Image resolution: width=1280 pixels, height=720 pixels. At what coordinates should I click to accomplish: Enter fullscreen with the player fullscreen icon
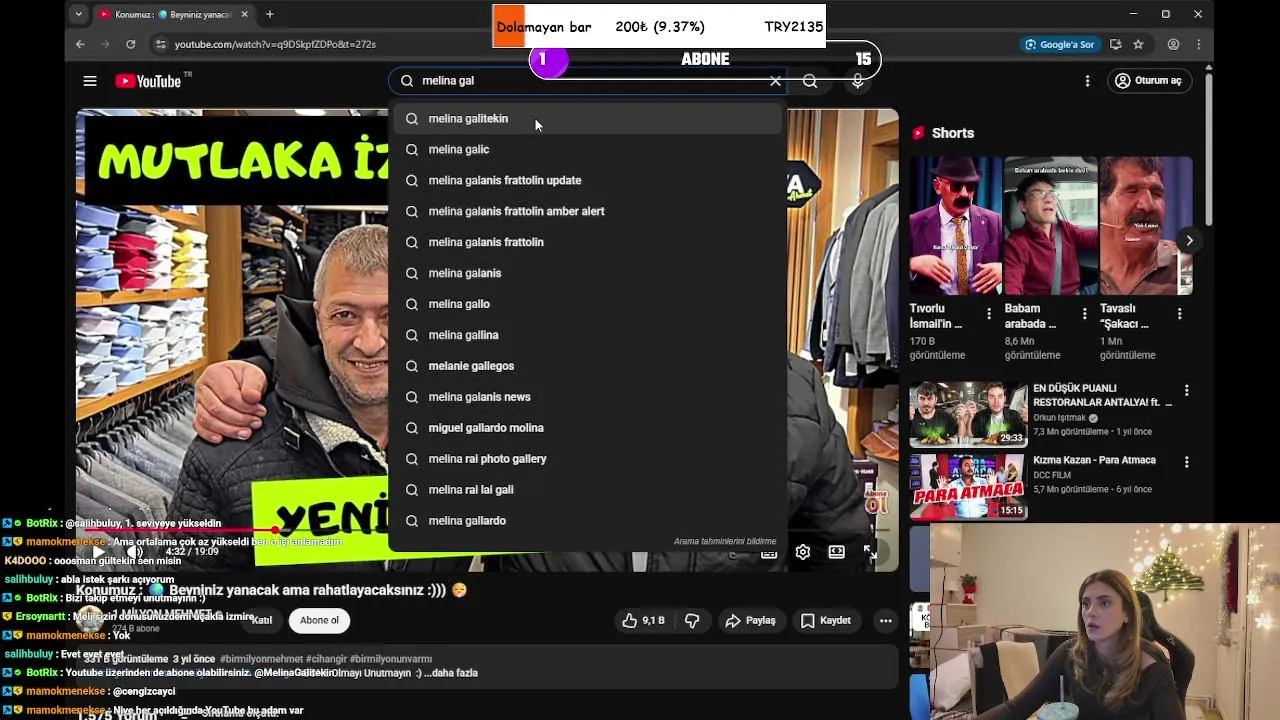pyautogui.click(x=870, y=552)
